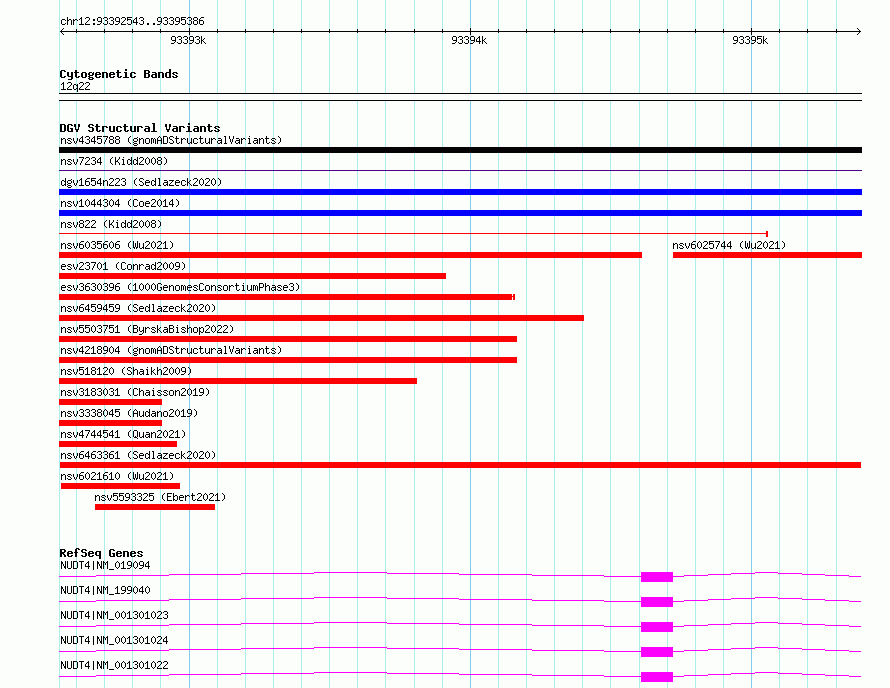Open nsv7234 (Kidd2008) variant label
890x688 pixels.
114,161
